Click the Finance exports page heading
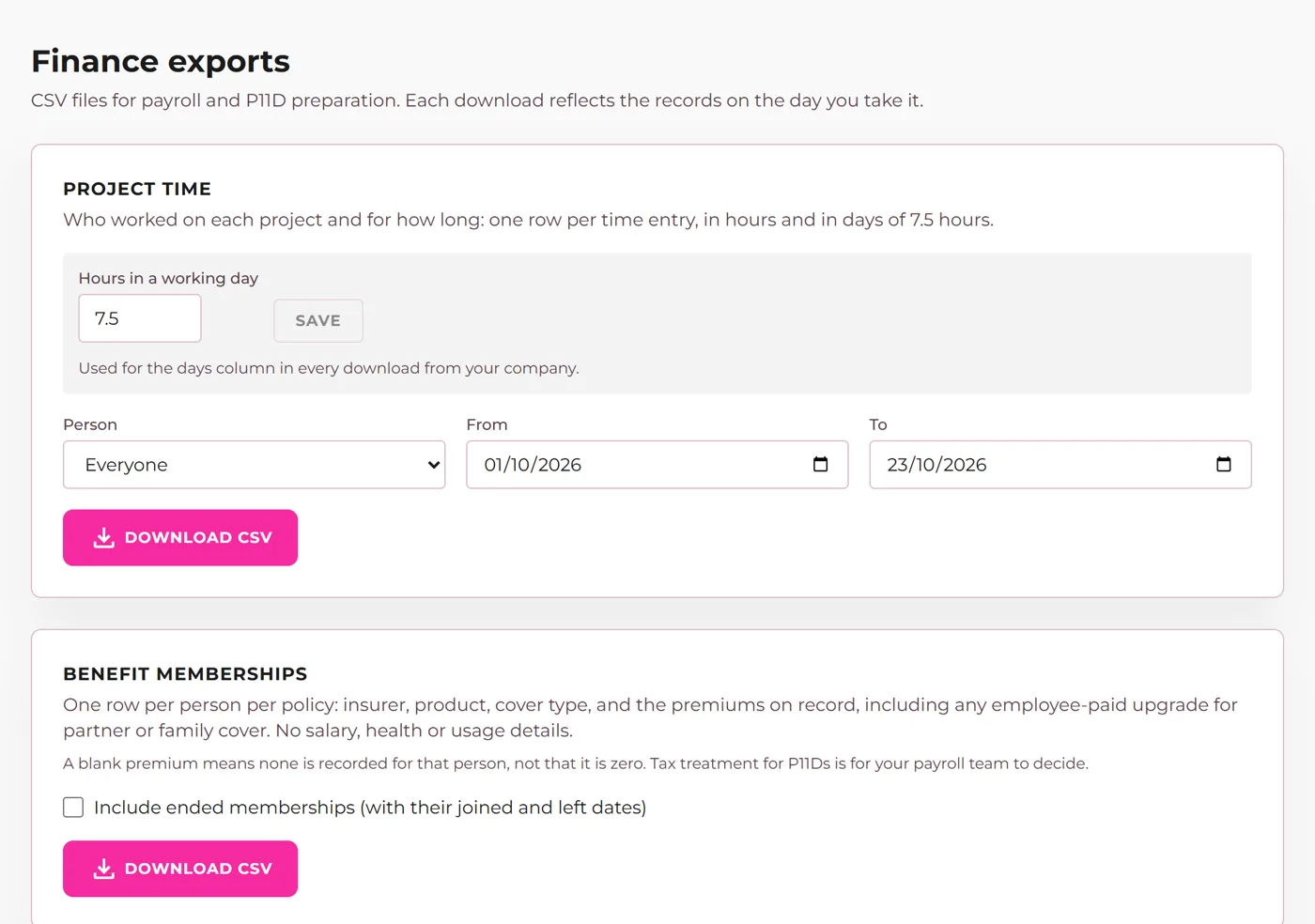The width and height of the screenshot is (1315, 924). (161, 61)
